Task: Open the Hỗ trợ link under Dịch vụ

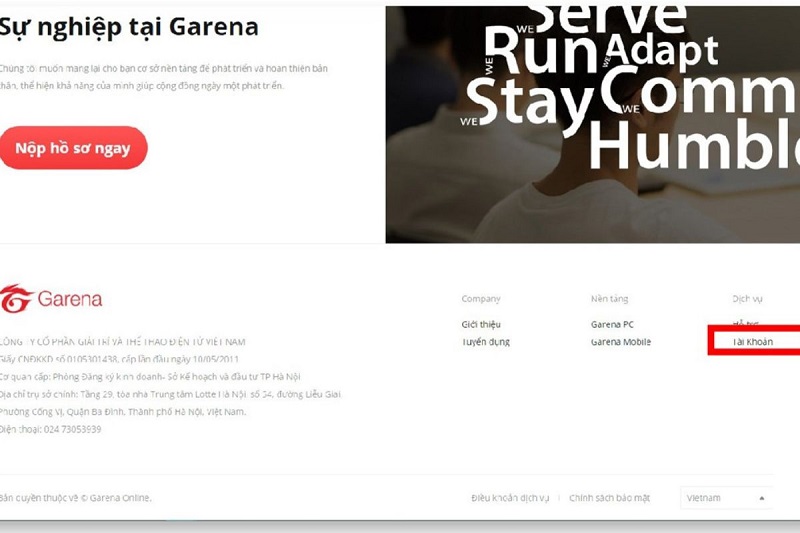Action: [745, 323]
